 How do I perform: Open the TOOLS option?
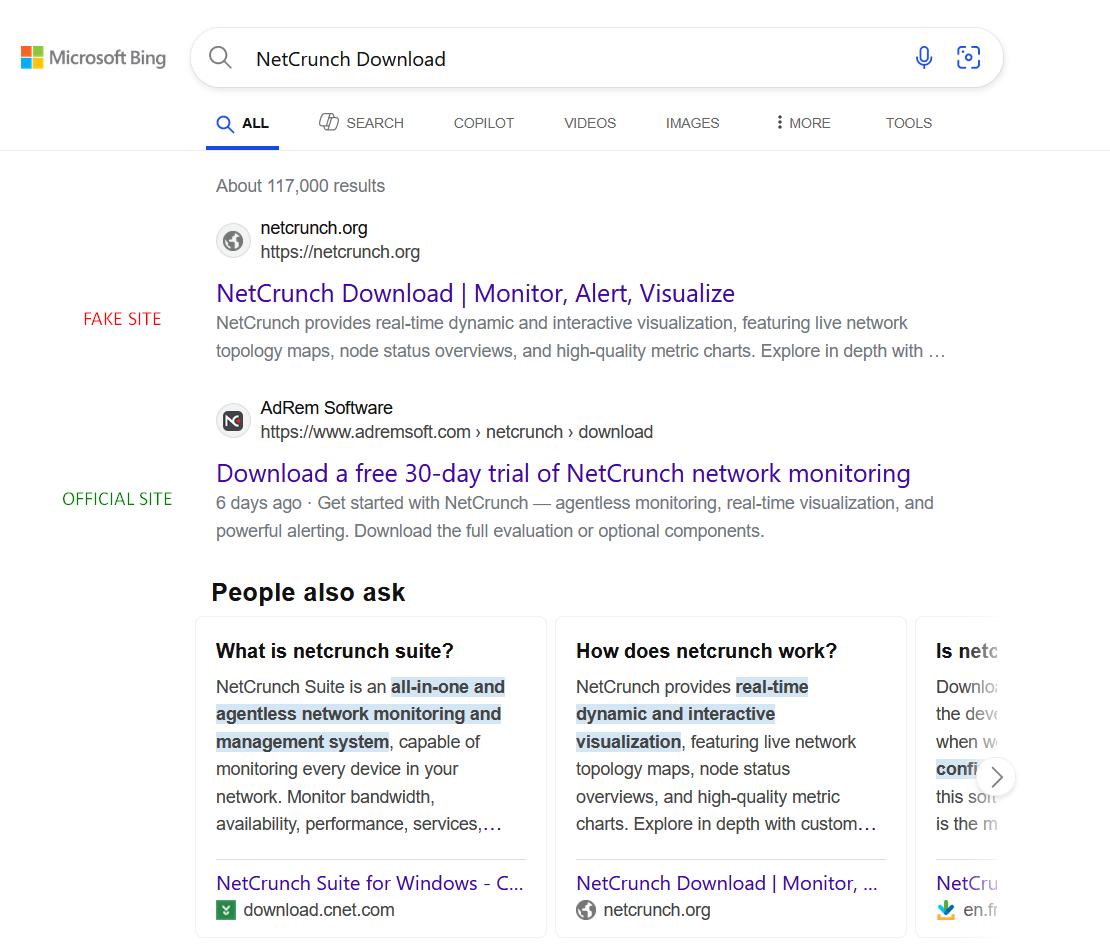pos(908,123)
